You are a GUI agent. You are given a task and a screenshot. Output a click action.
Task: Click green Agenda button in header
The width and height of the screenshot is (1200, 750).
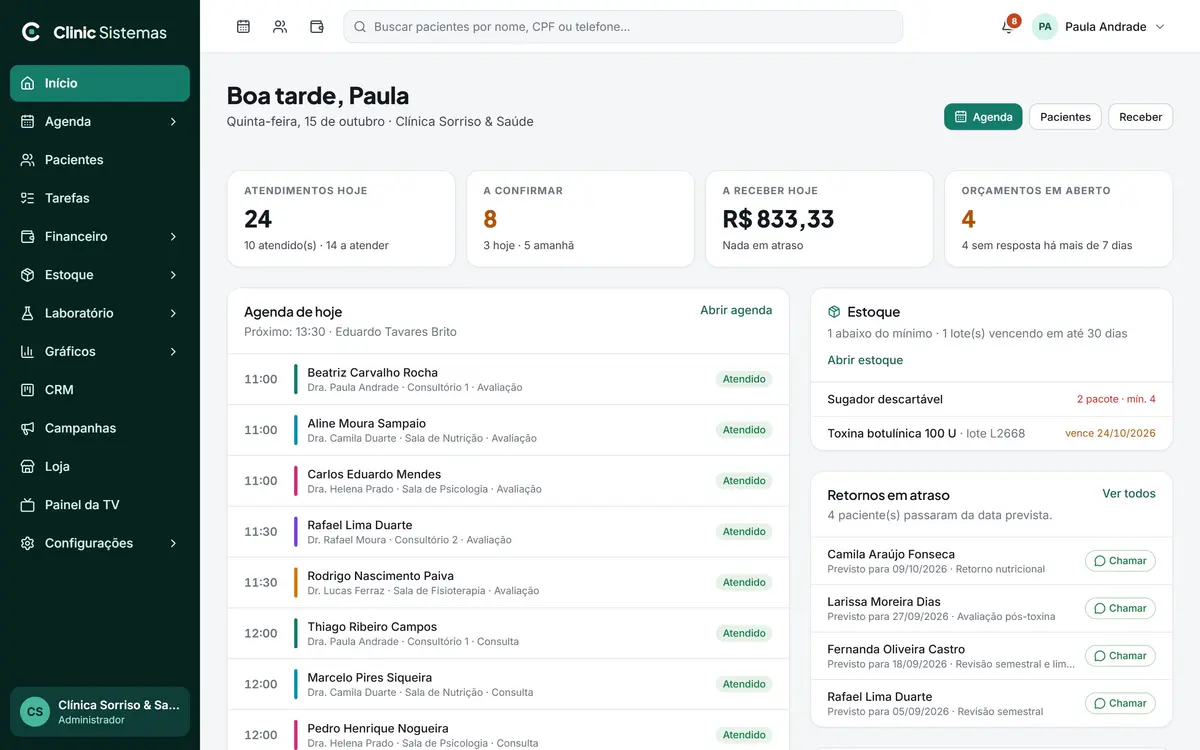pos(983,117)
